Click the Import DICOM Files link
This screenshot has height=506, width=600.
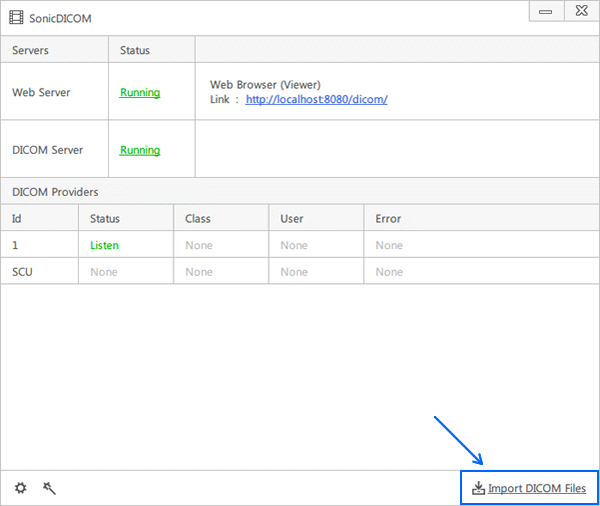point(529,488)
